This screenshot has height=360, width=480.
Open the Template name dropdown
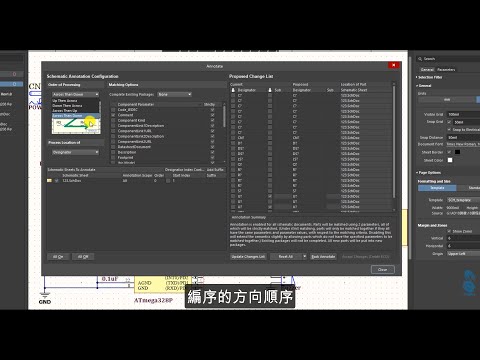tap(463, 200)
